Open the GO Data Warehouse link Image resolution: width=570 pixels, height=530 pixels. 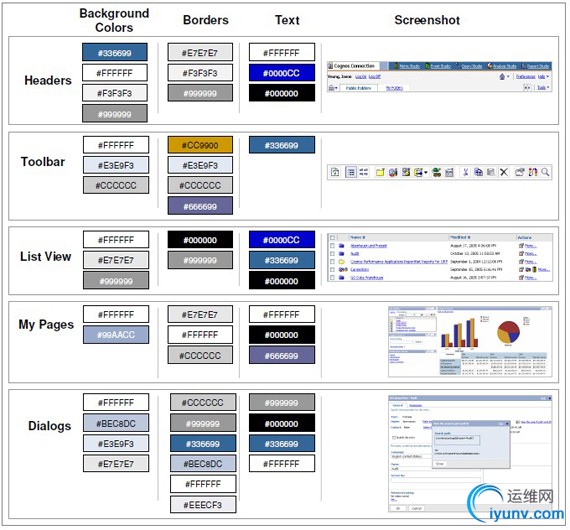366,278
